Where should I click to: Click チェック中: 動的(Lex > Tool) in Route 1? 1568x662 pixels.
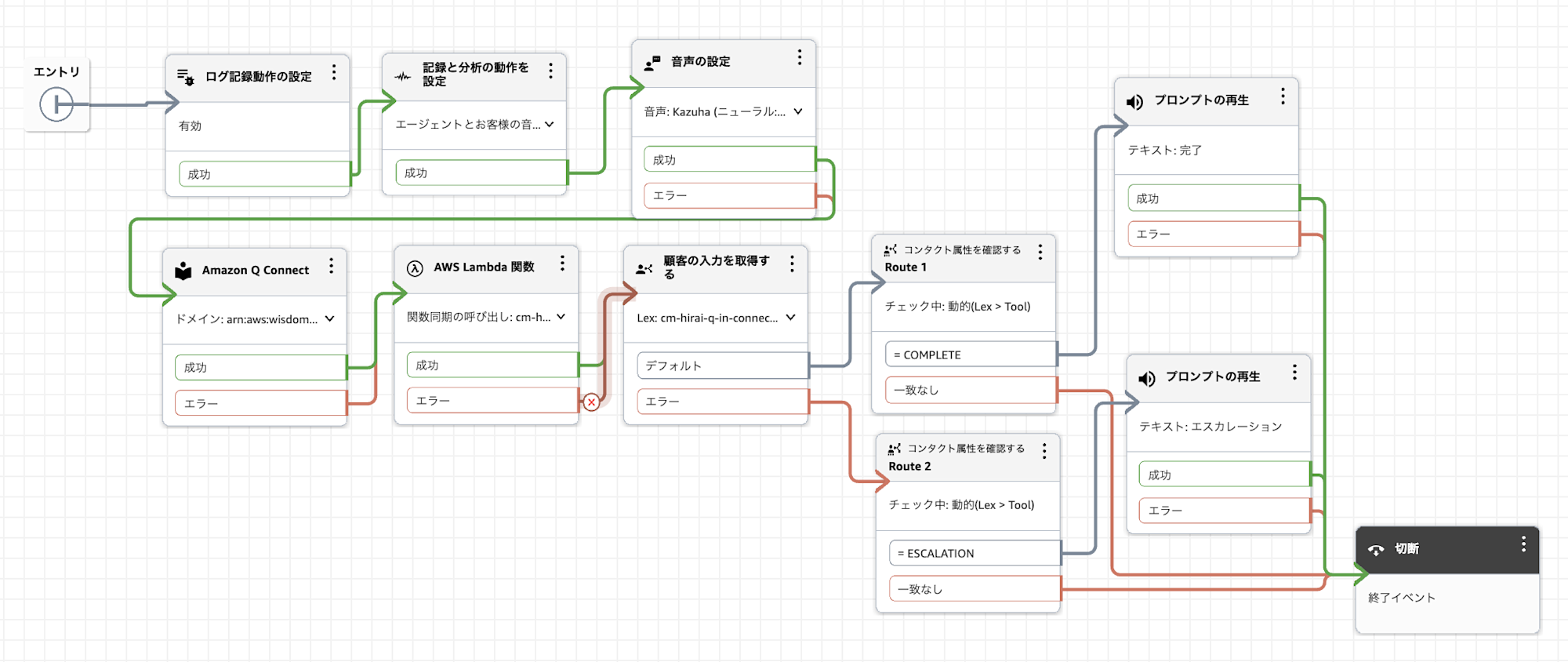tap(957, 306)
